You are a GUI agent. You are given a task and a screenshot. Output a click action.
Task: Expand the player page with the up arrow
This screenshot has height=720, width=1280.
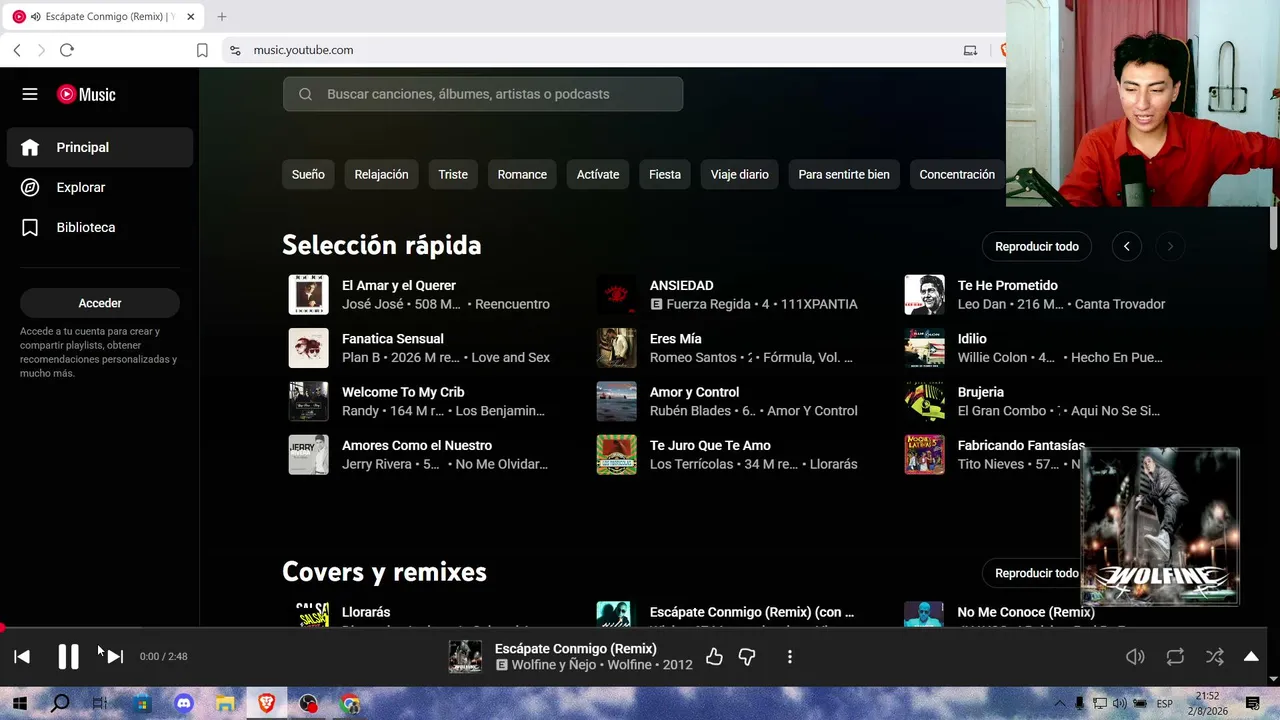[x=1251, y=656]
